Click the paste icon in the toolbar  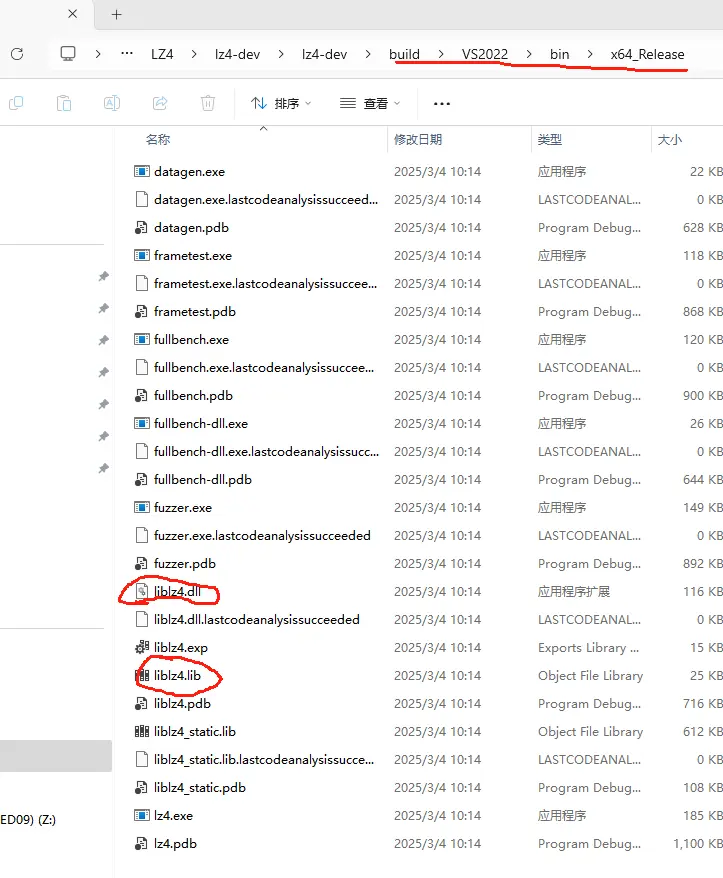click(x=64, y=103)
